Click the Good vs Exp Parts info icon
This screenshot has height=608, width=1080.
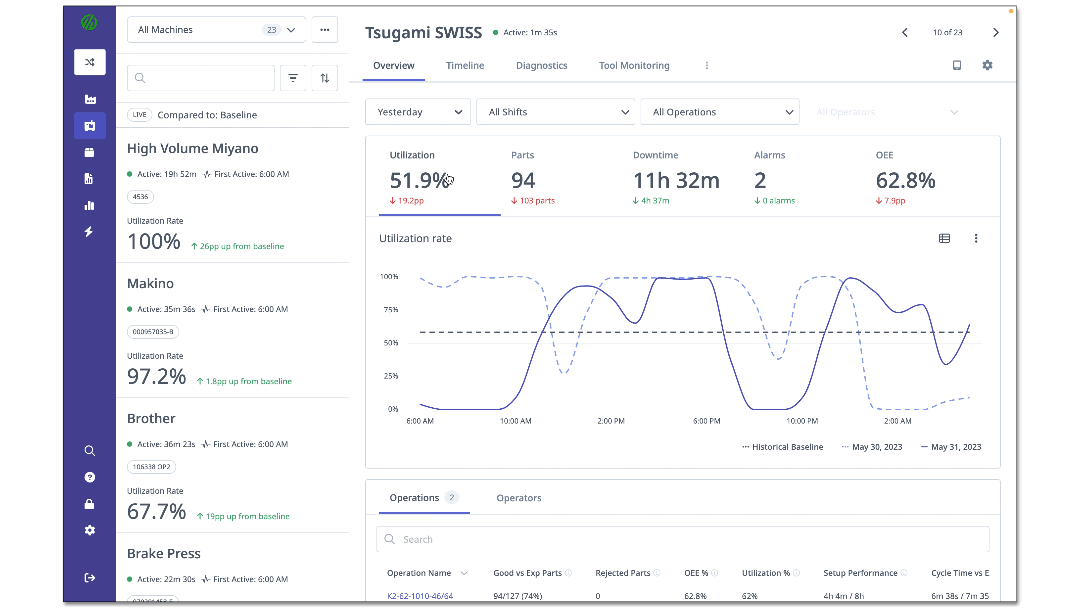pyautogui.click(x=569, y=573)
